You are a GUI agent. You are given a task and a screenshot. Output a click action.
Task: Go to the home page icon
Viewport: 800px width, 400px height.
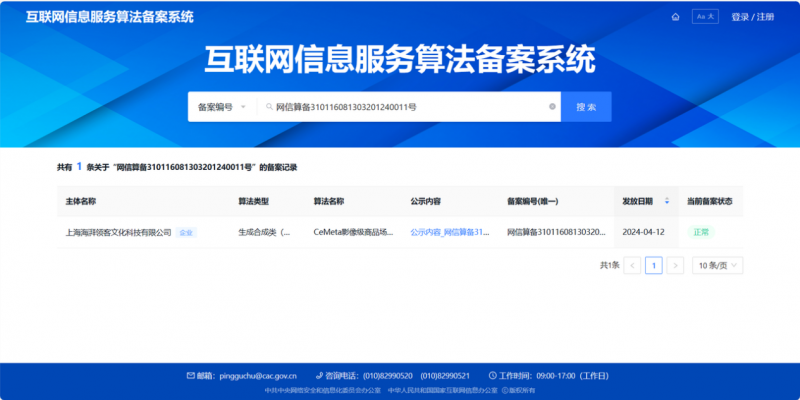click(x=676, y=17)
